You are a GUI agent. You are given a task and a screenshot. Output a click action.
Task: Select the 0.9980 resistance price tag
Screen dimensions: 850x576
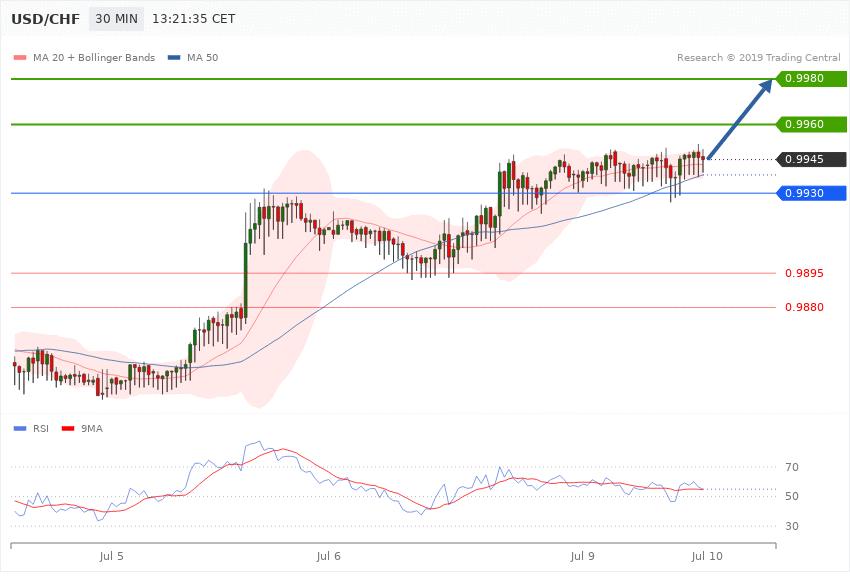[x=812, y=79]
